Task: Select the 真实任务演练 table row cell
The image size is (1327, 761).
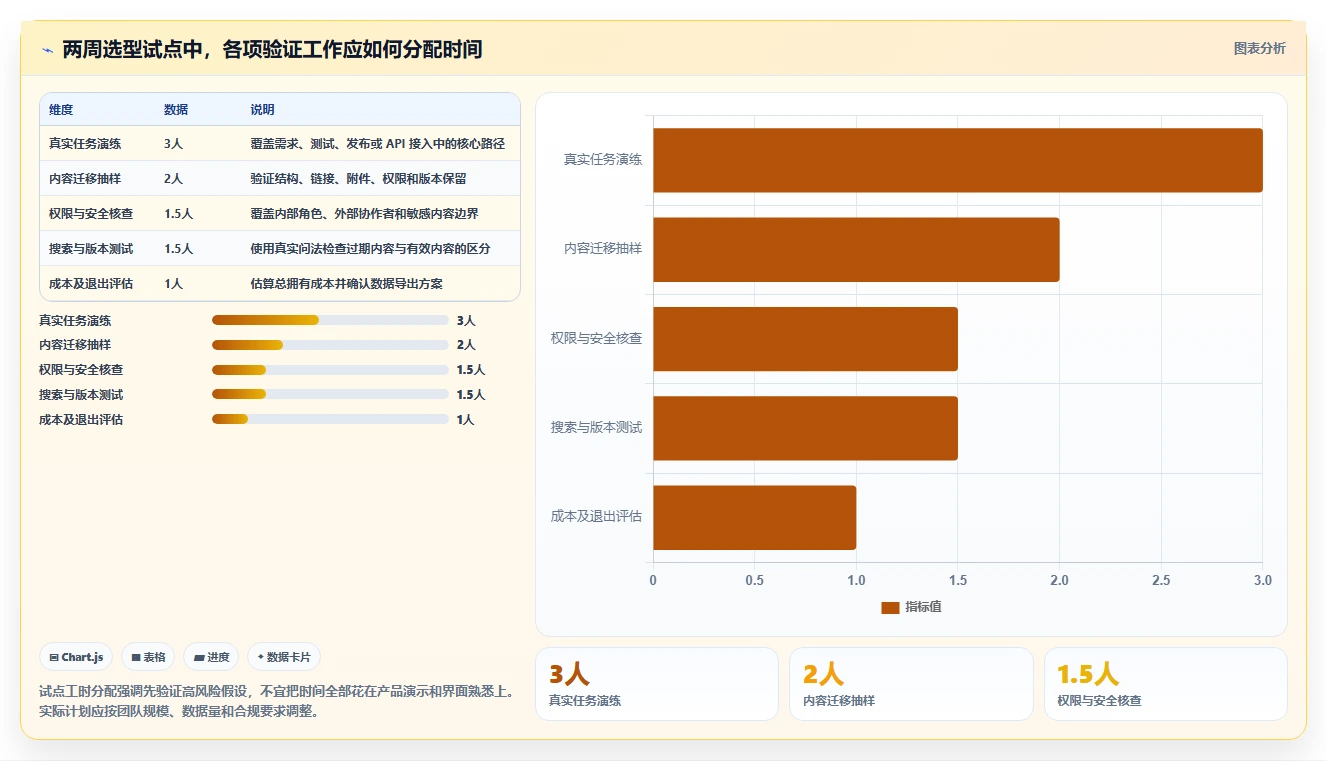Action: (x=85, y=143)
